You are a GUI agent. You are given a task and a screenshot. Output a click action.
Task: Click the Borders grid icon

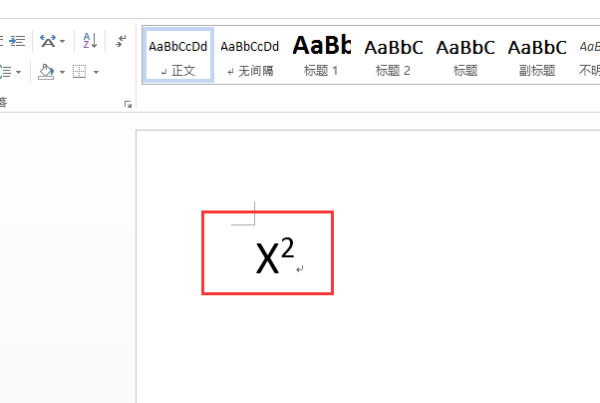coord(80,72)
